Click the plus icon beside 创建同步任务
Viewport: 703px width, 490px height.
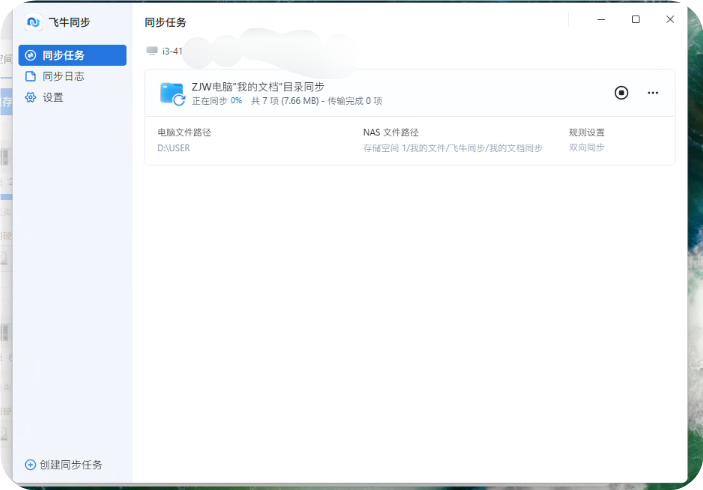tap(30, 464)
